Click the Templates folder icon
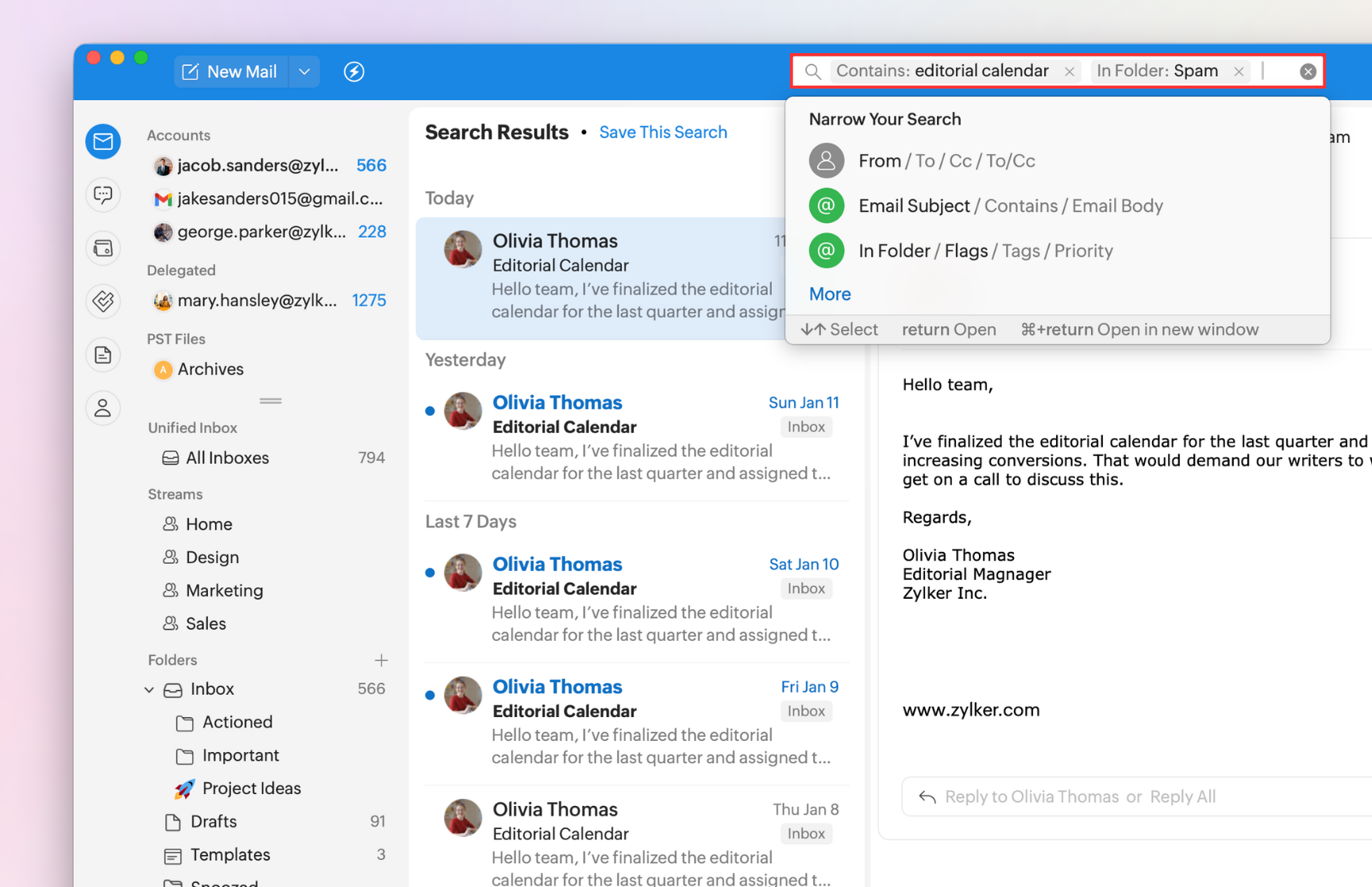1372x887 pixels. coord(172,855)
